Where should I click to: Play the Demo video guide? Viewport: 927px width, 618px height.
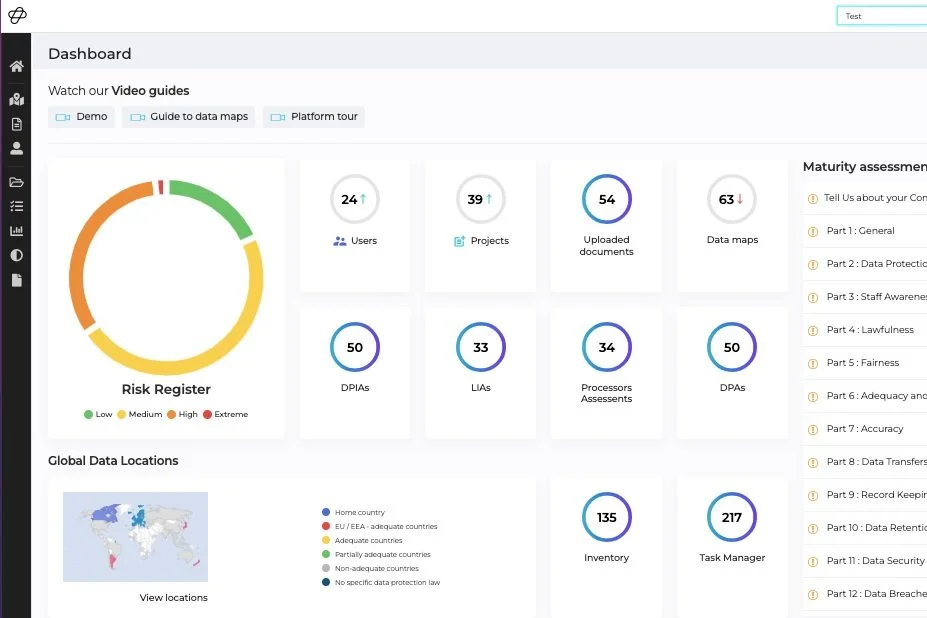coord(82,117)
